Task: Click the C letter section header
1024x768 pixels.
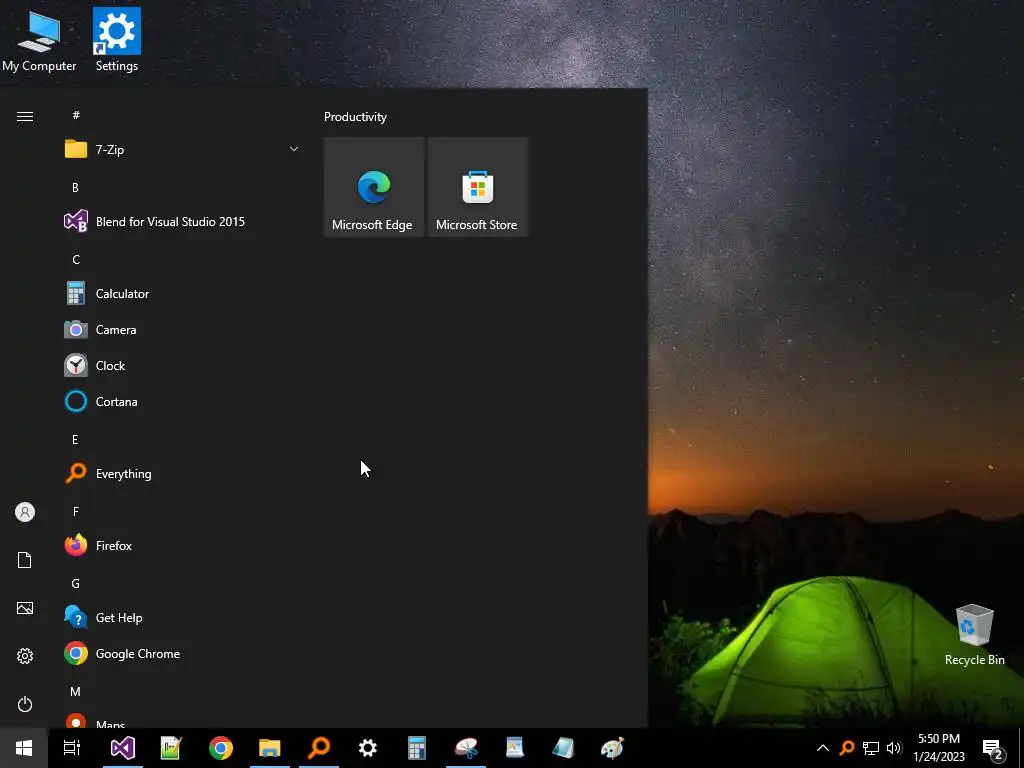Action: coord(76,260)
